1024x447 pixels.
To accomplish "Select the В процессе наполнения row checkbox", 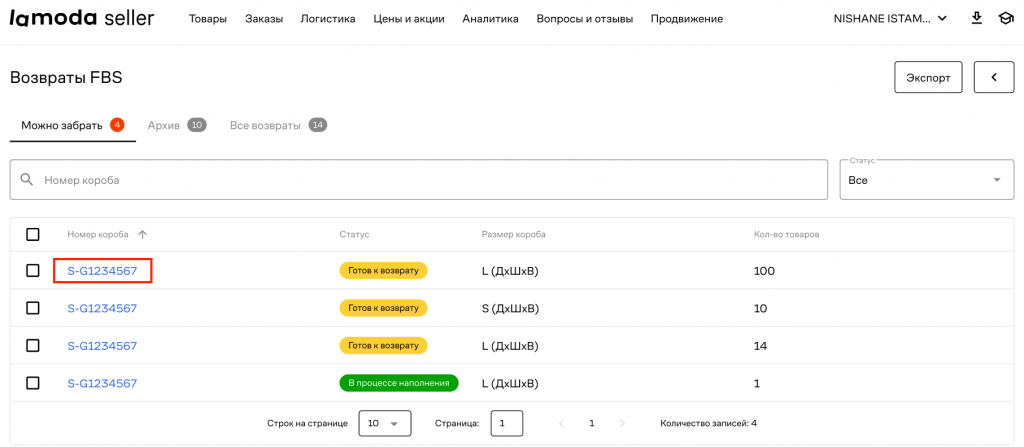I will 33,383.
